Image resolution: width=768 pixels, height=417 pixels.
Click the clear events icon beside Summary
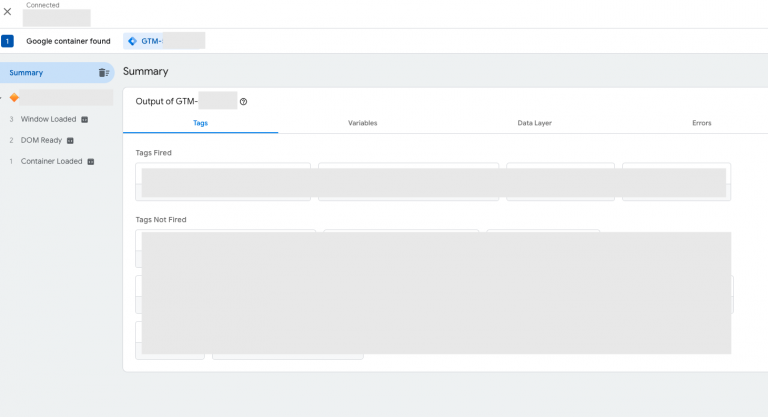coord(104,73)
